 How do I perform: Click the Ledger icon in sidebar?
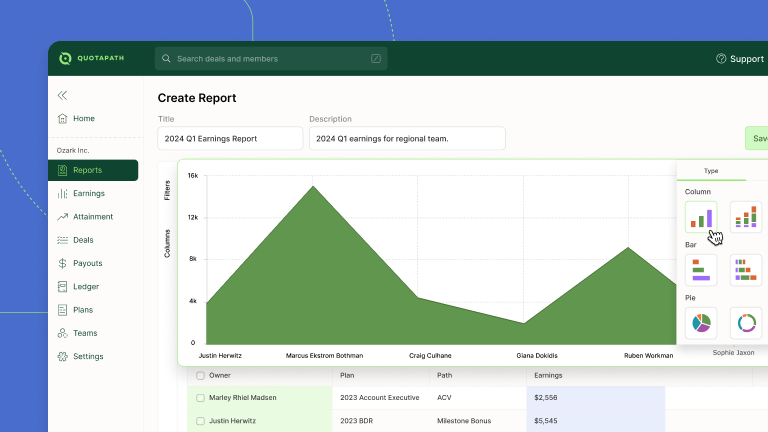coord(62,287)
